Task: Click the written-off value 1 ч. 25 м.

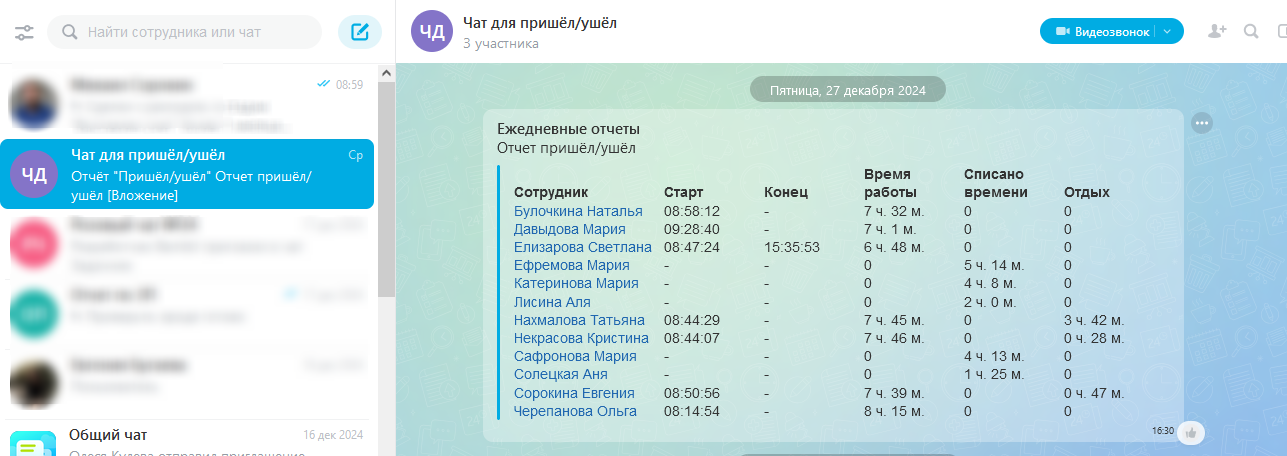Action: tap(994, 374)
